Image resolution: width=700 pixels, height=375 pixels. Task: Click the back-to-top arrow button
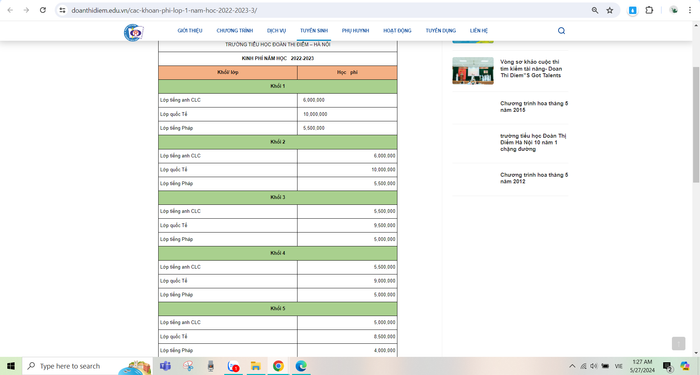pos(678,343)
